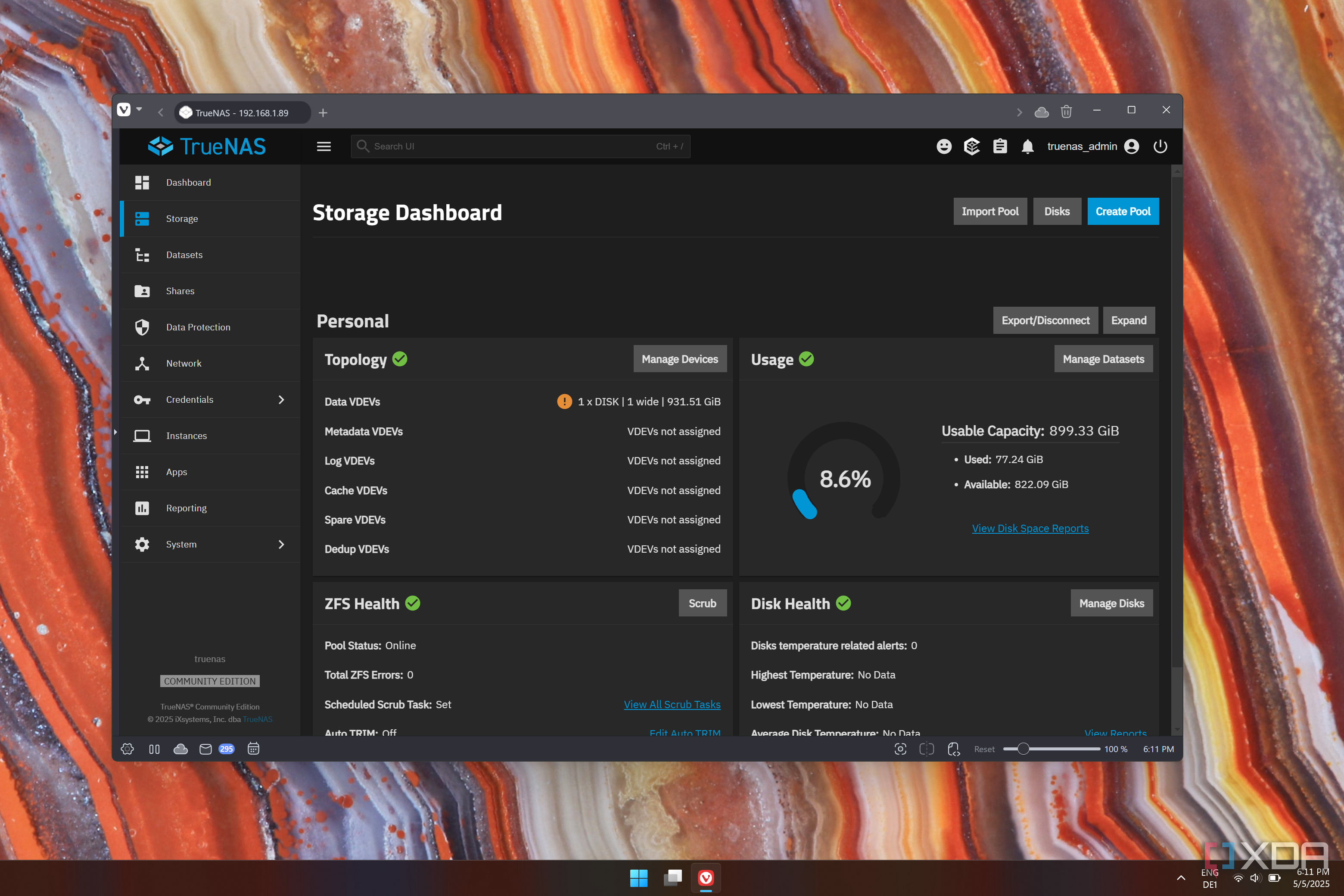This screenshot has width=1344, height=896.
Task: Open View Disk Space Reports link
Action: pyautogui.click(x=1030, y=528)
